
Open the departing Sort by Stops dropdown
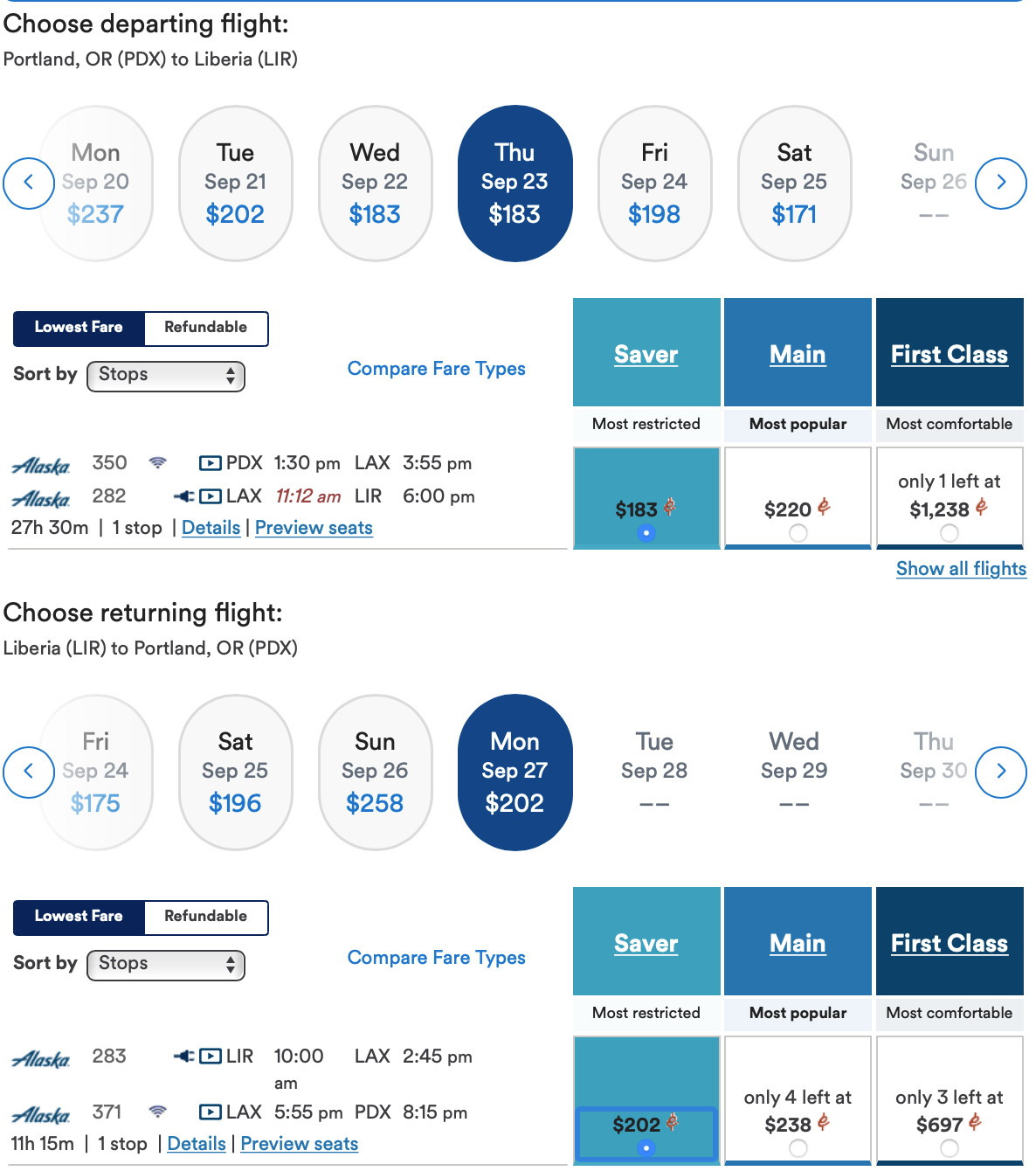(x=166, y=376)
